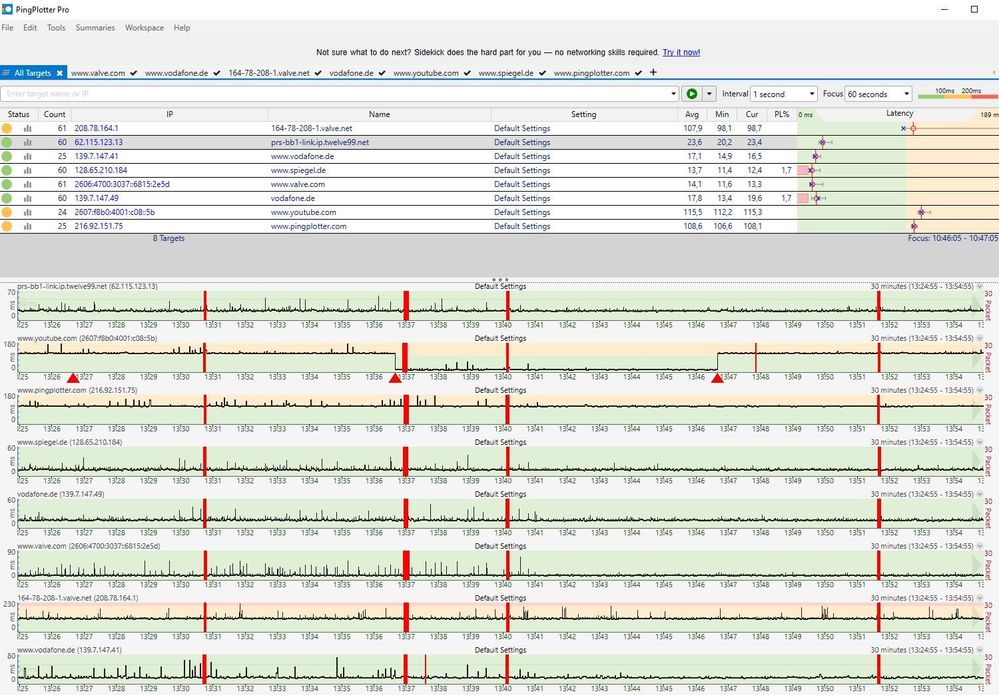Sort by the Count column header
Screen dimensions: 999x695
[54, 114]
